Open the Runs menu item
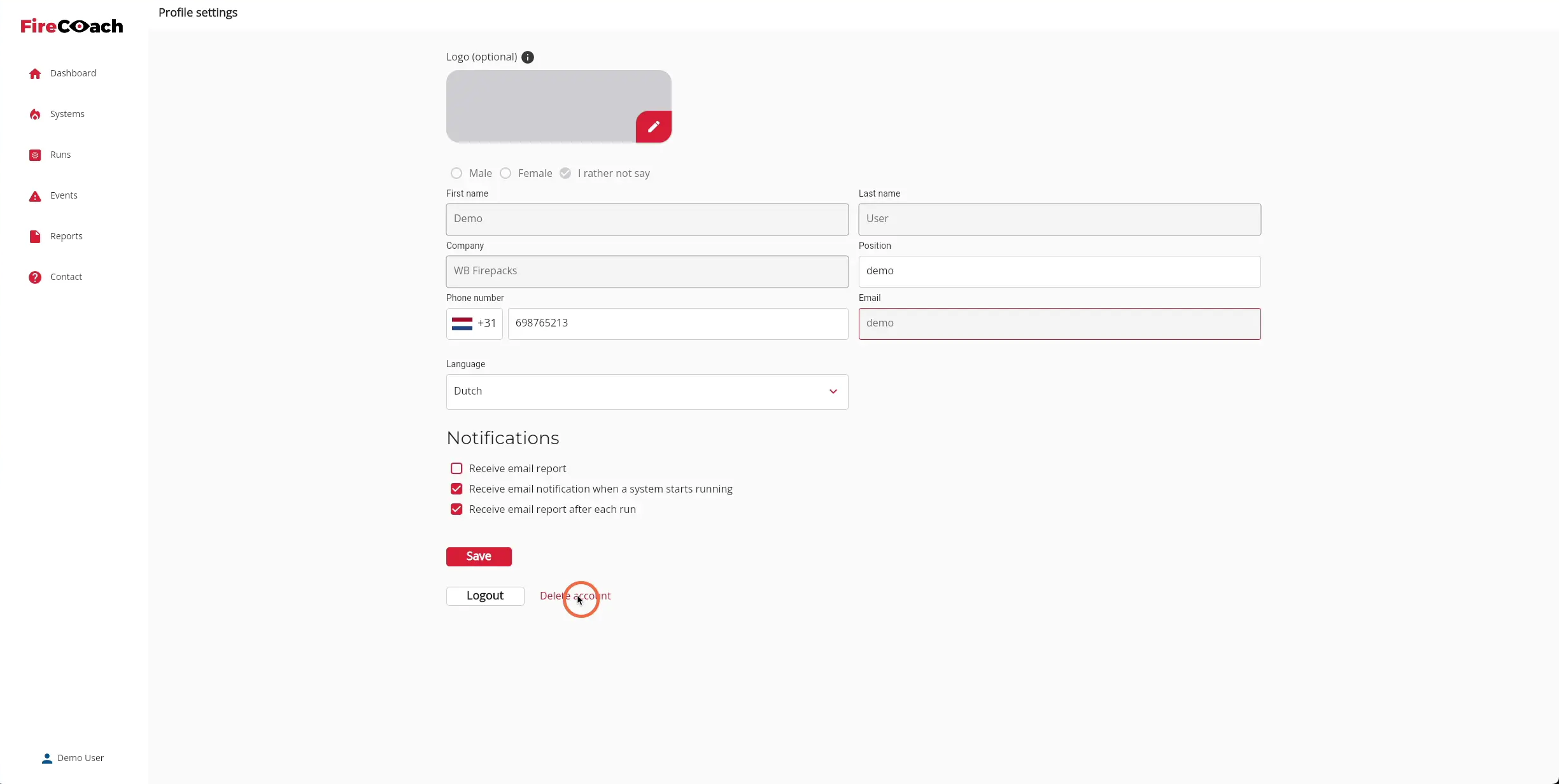The image size is (1559, 784). pyautogui.click(x=60, y=155)
